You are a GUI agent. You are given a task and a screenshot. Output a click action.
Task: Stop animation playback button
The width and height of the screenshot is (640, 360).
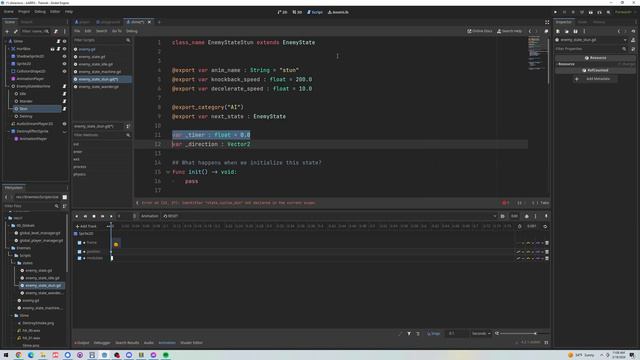[x=94, y=216]
